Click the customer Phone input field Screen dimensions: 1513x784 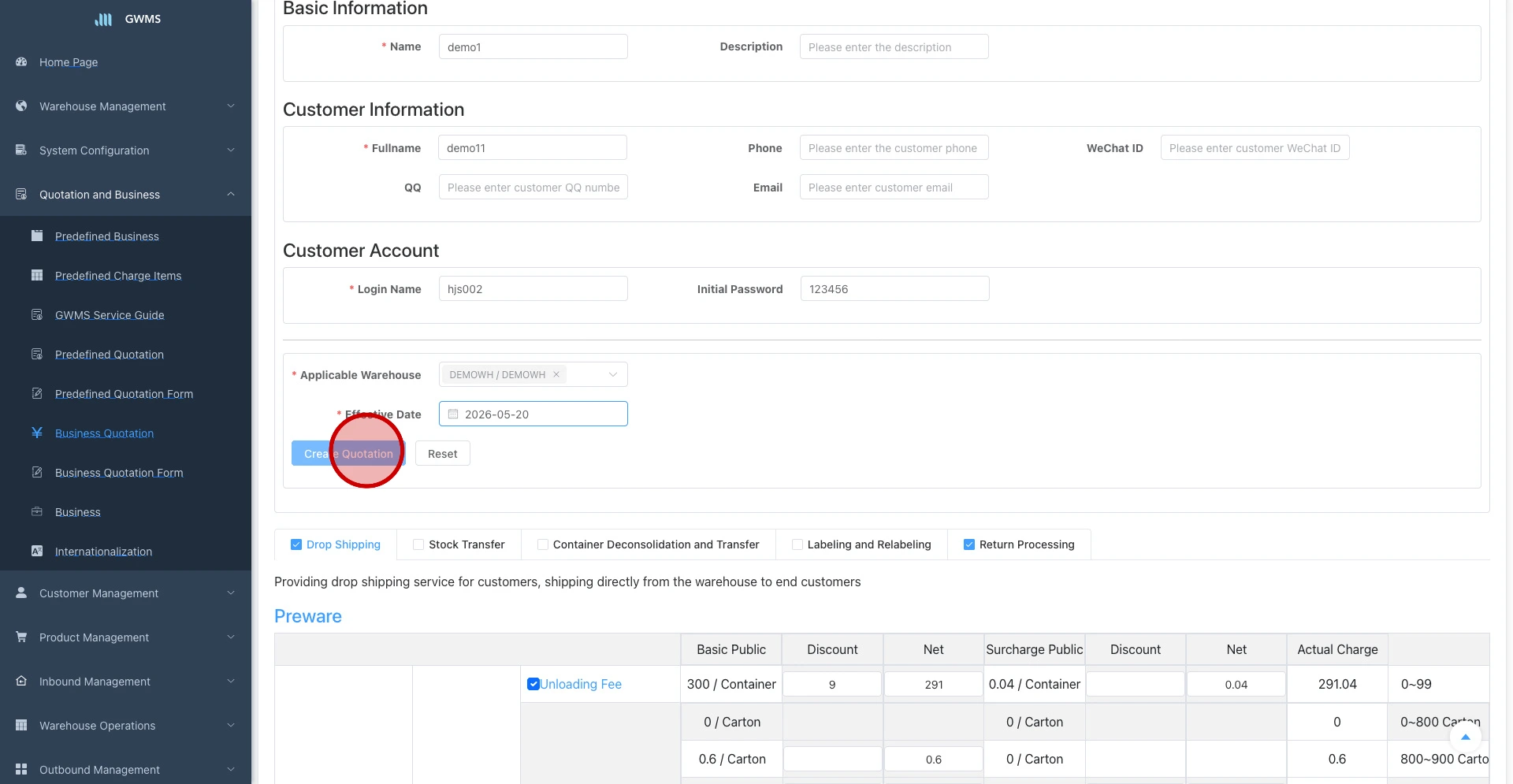tap(894, 147)
